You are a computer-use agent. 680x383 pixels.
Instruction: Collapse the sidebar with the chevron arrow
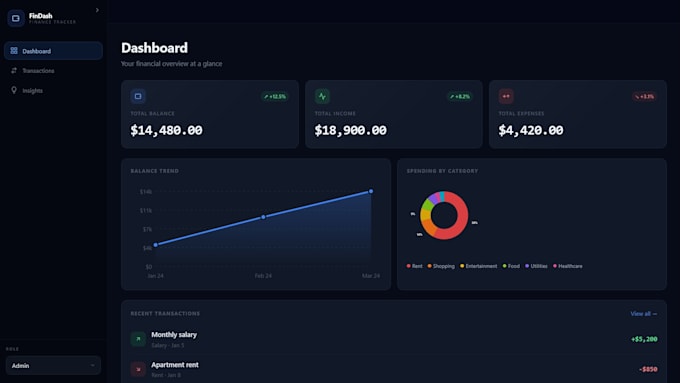(97, 10)
